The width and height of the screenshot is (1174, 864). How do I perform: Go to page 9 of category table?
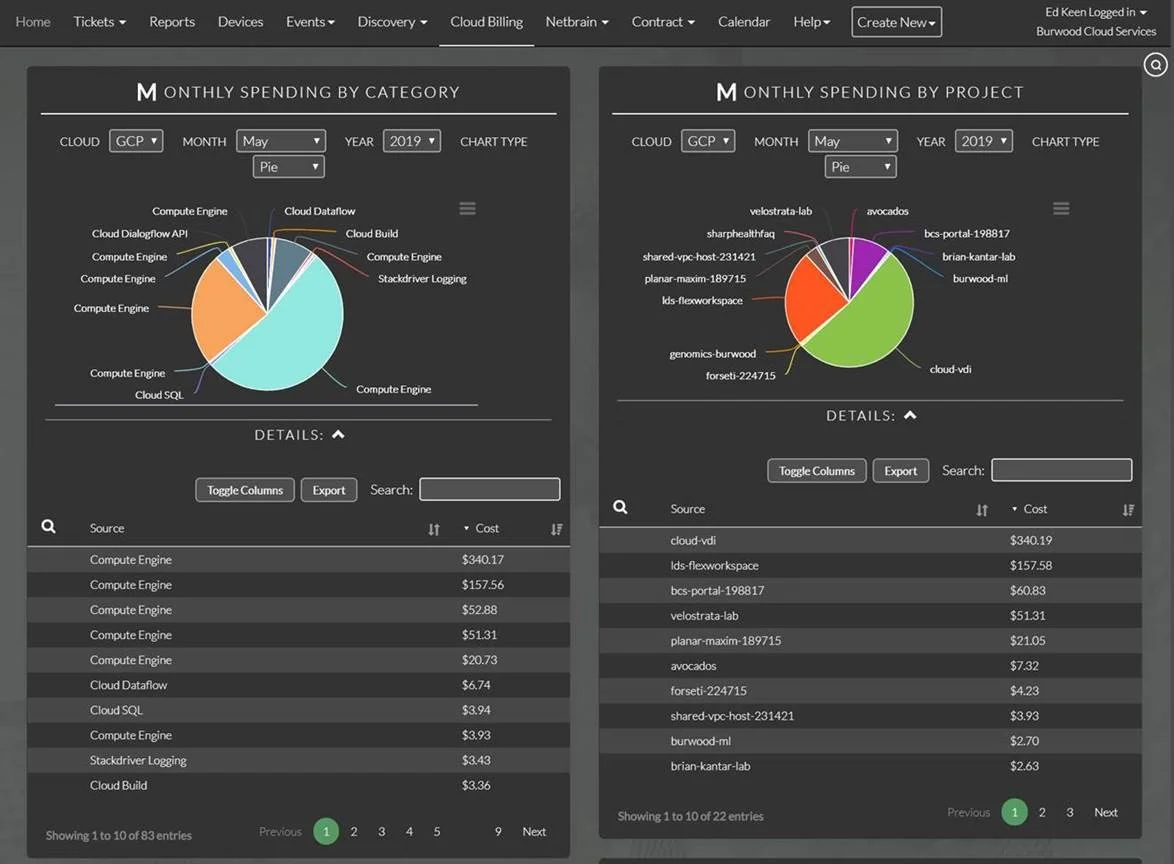pyautogui.click(x=498, y=831)
